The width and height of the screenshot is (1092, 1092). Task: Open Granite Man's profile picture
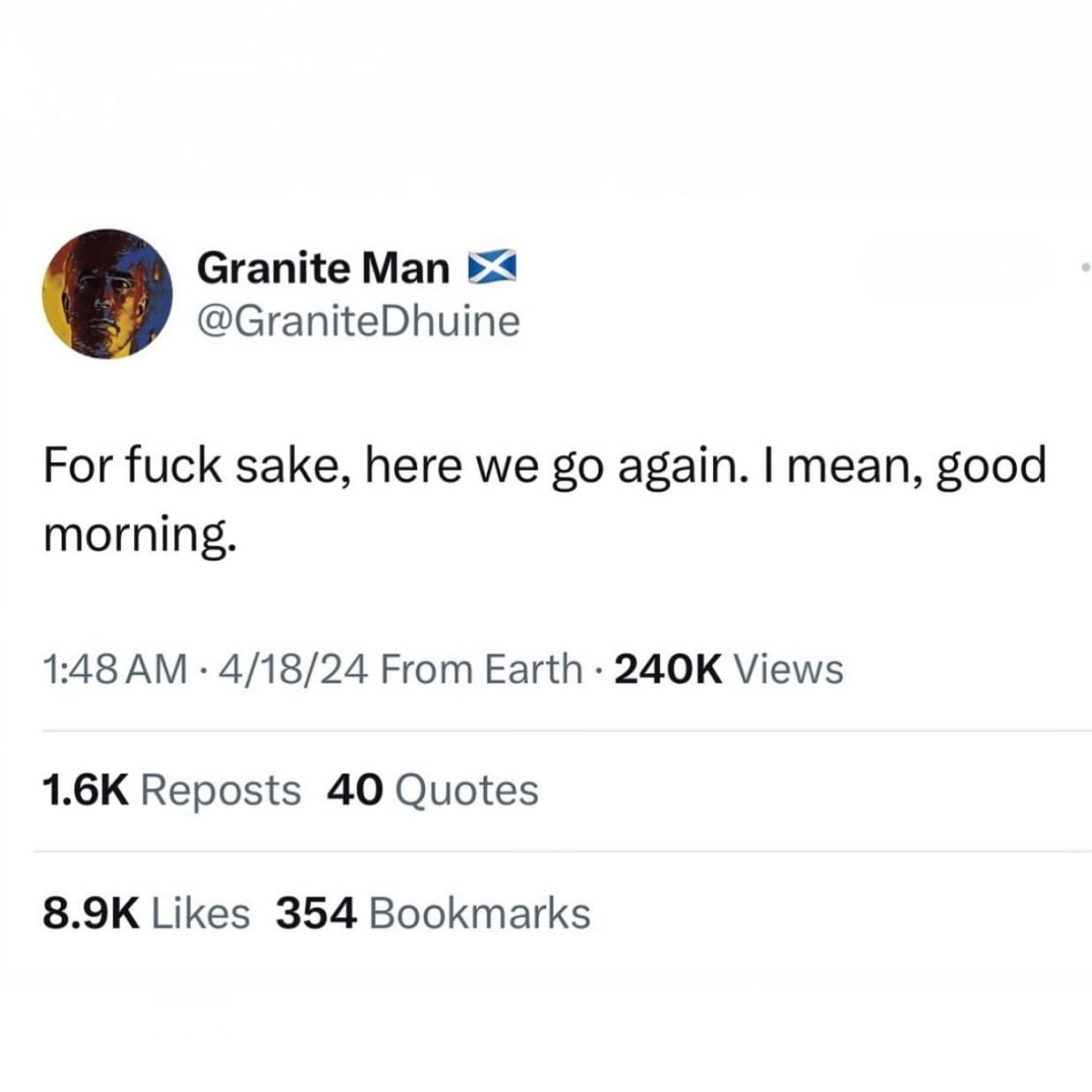pyautogui.click(x=107, y=292)
